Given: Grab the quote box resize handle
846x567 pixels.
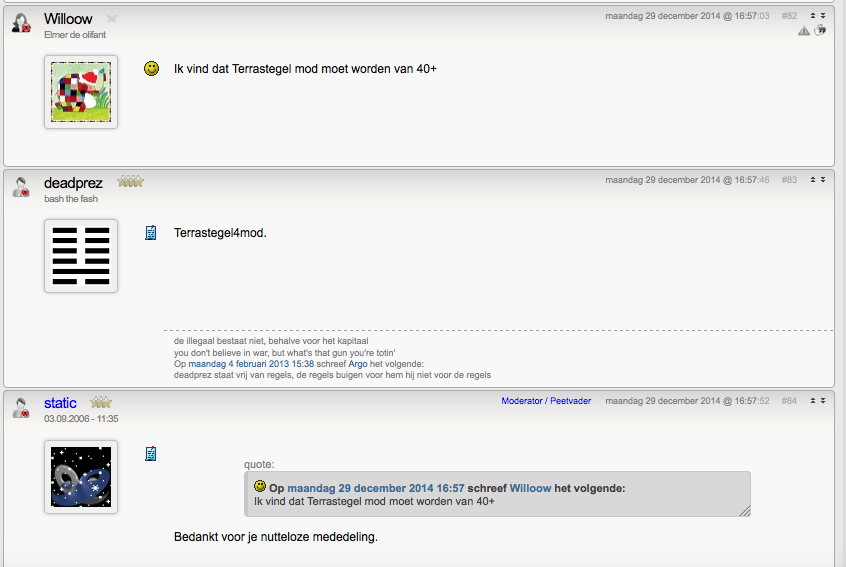Looking at the screenshot, I should [745, 511].
